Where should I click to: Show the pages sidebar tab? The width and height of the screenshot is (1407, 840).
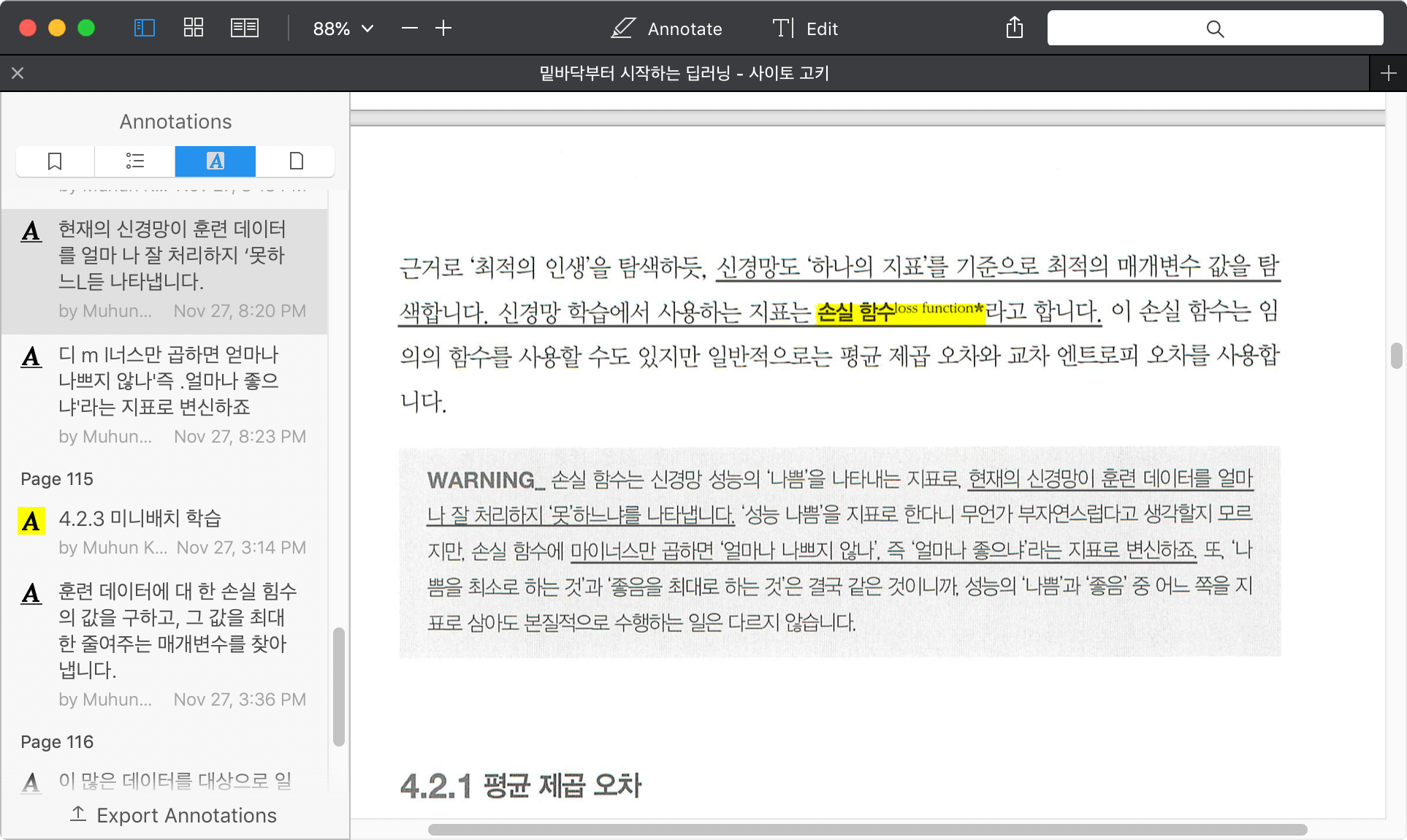(296, 161)
